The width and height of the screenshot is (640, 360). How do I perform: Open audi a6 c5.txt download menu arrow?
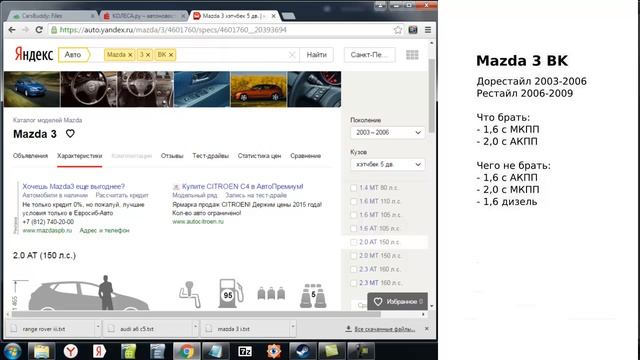[195, 328]
